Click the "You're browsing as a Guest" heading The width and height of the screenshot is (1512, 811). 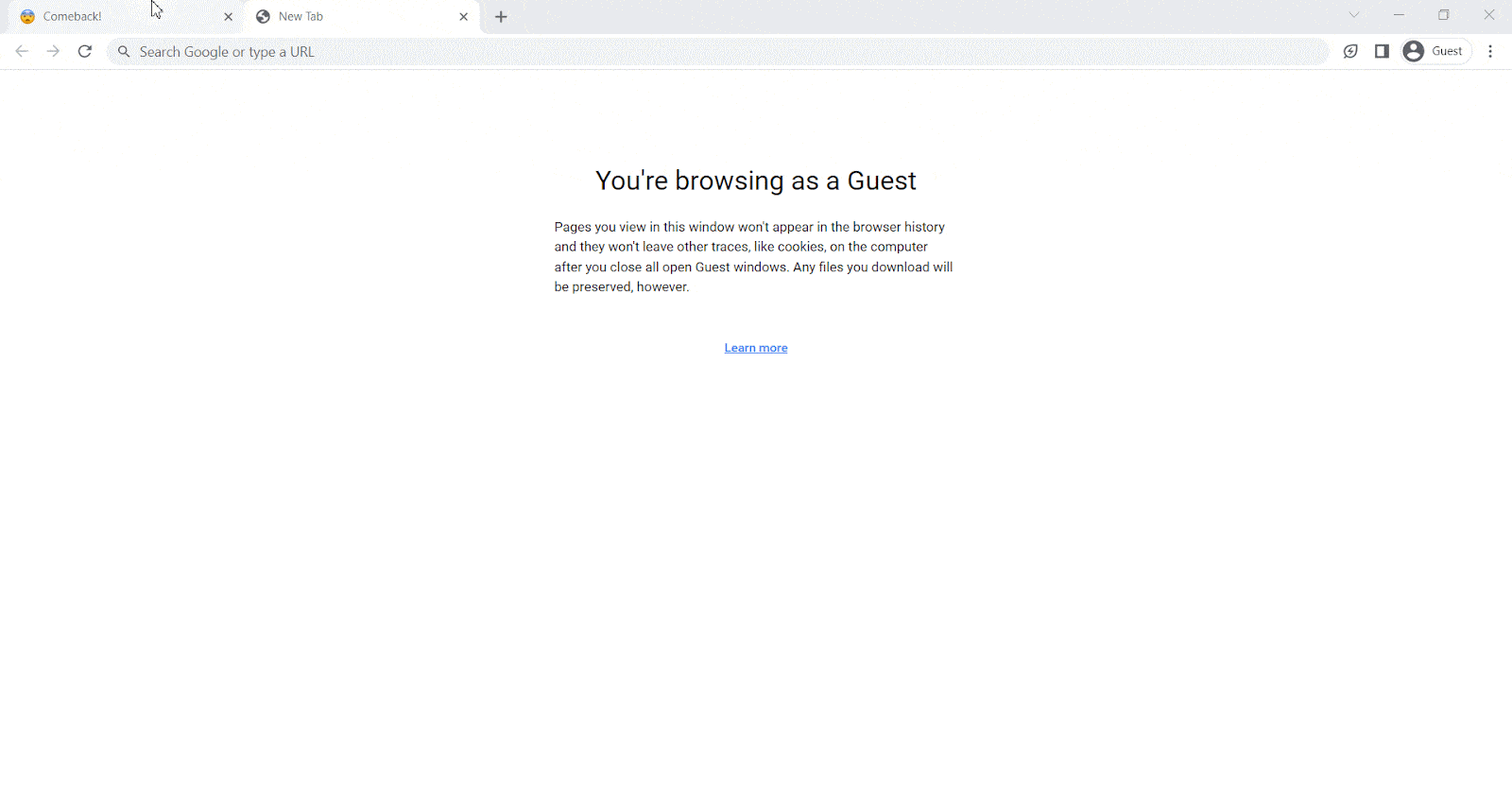coord(756,181)
